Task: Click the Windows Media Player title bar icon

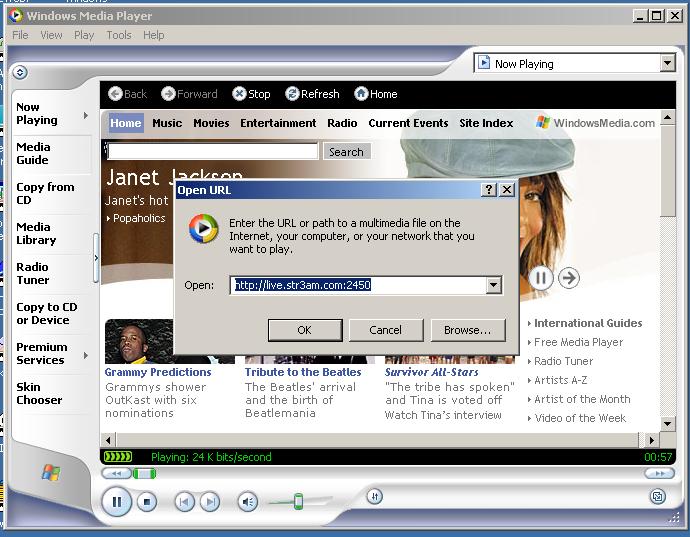Action: (x=16, y=16)
